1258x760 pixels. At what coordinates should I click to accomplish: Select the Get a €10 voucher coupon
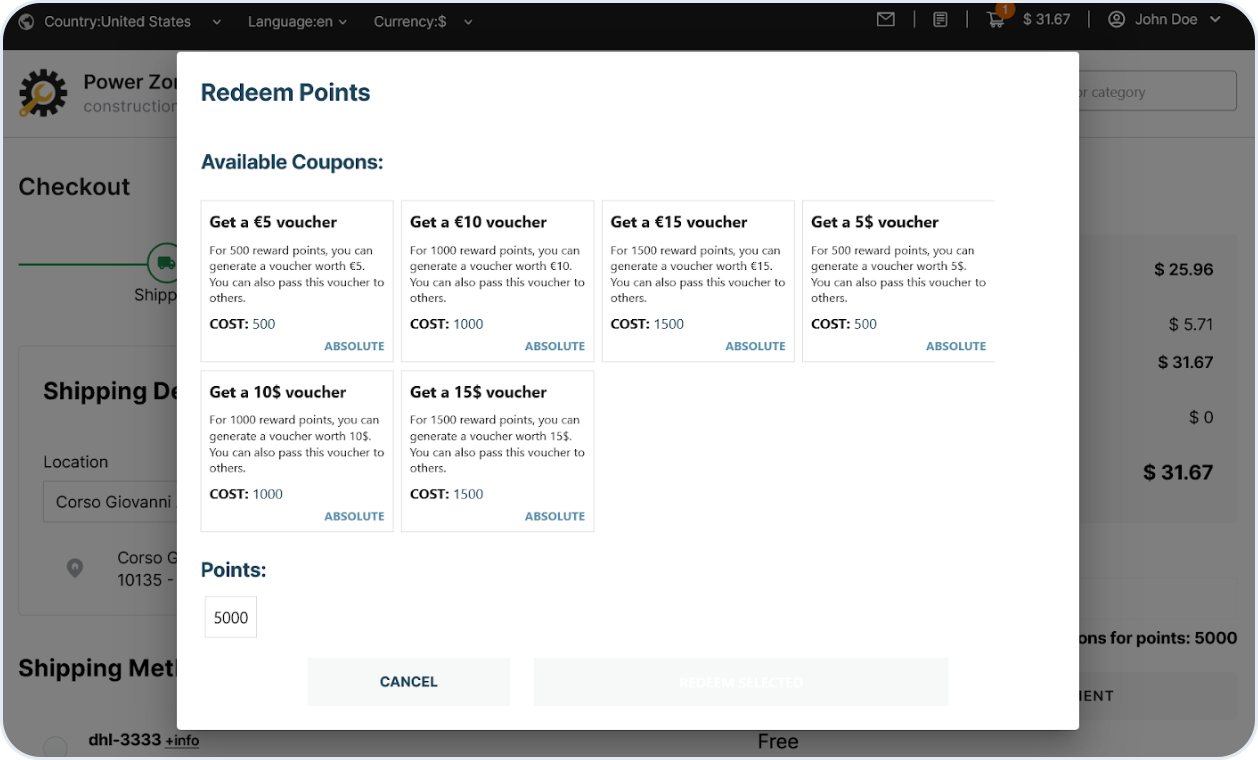tap(497, 281)
